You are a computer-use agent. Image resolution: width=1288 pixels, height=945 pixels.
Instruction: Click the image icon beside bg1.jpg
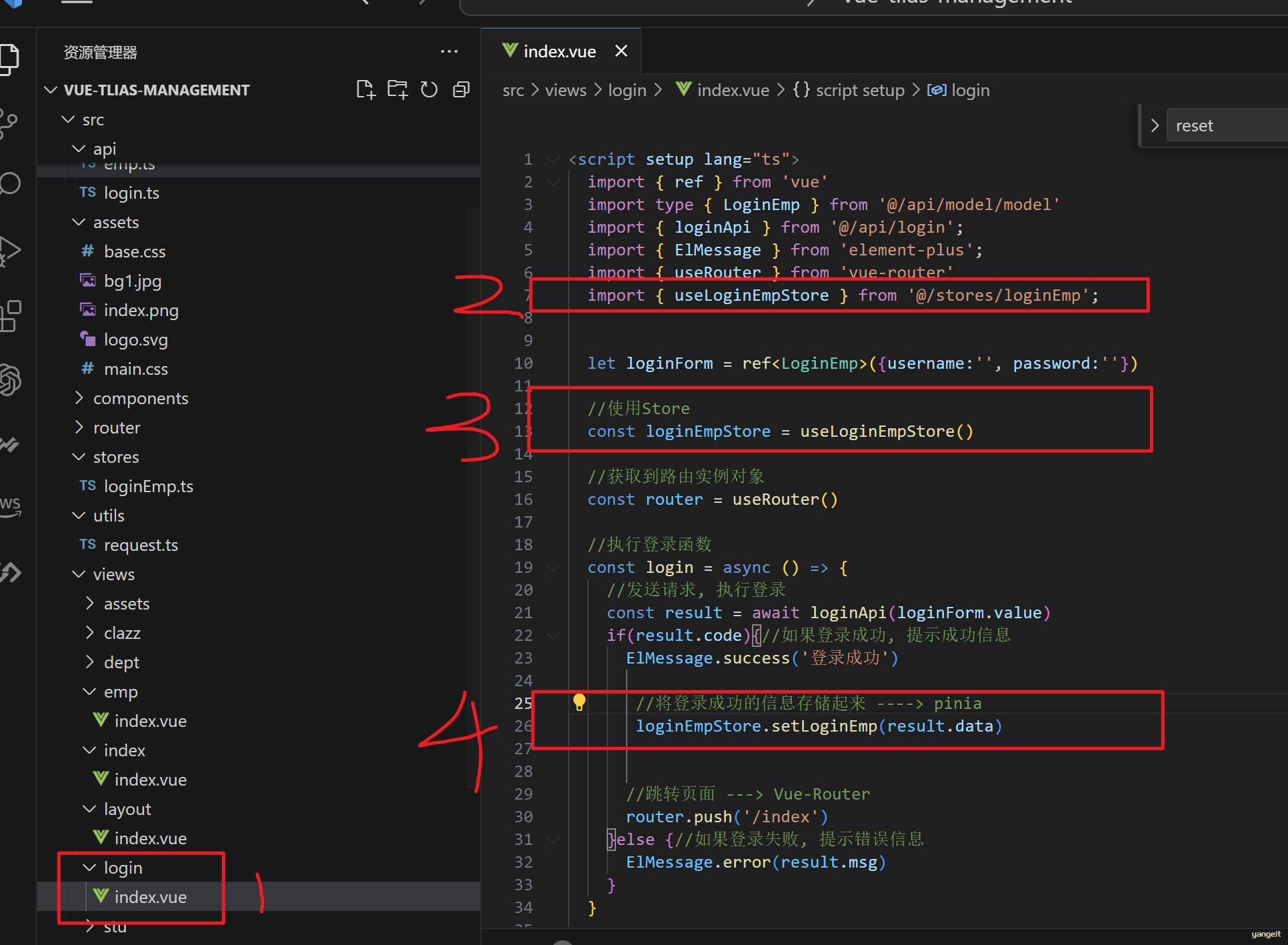click(x=88, y=280)
